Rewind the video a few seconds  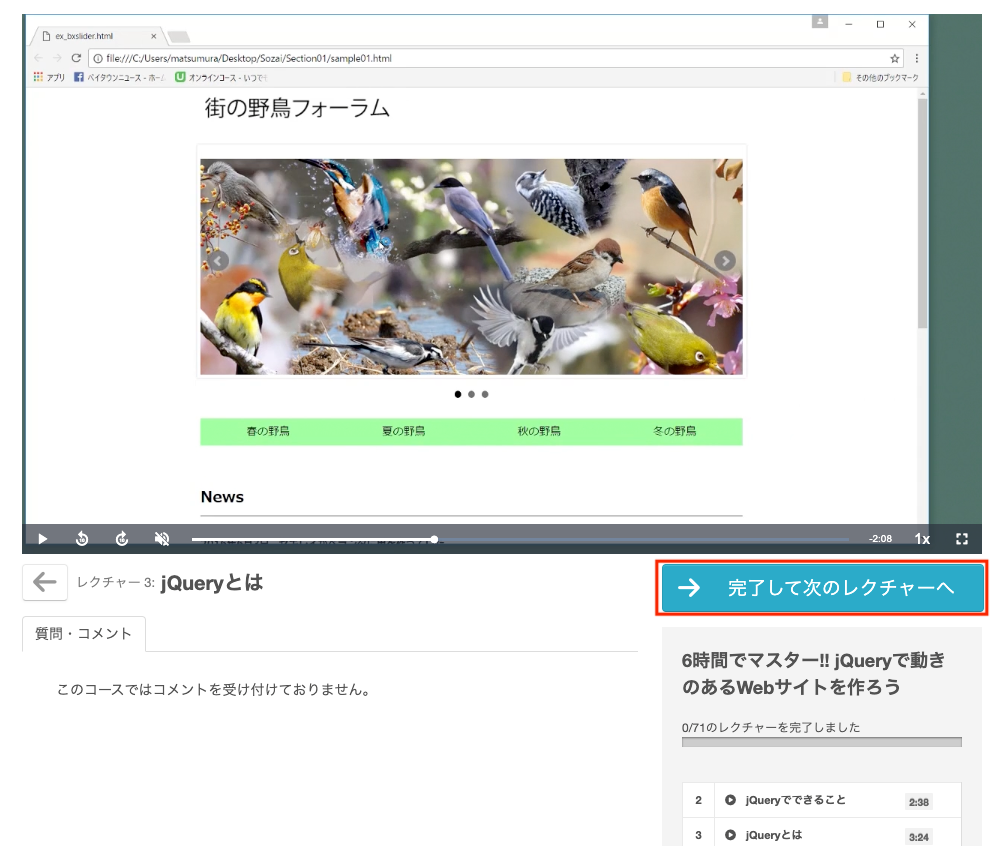[82, 539]
